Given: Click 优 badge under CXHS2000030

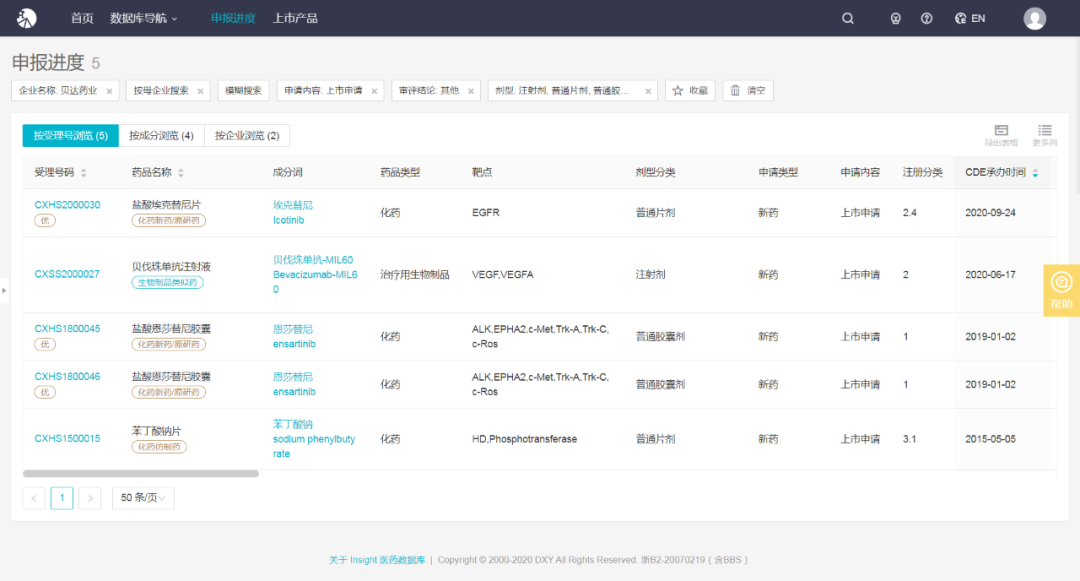Looking at the screenshot, I should point(45,220).
